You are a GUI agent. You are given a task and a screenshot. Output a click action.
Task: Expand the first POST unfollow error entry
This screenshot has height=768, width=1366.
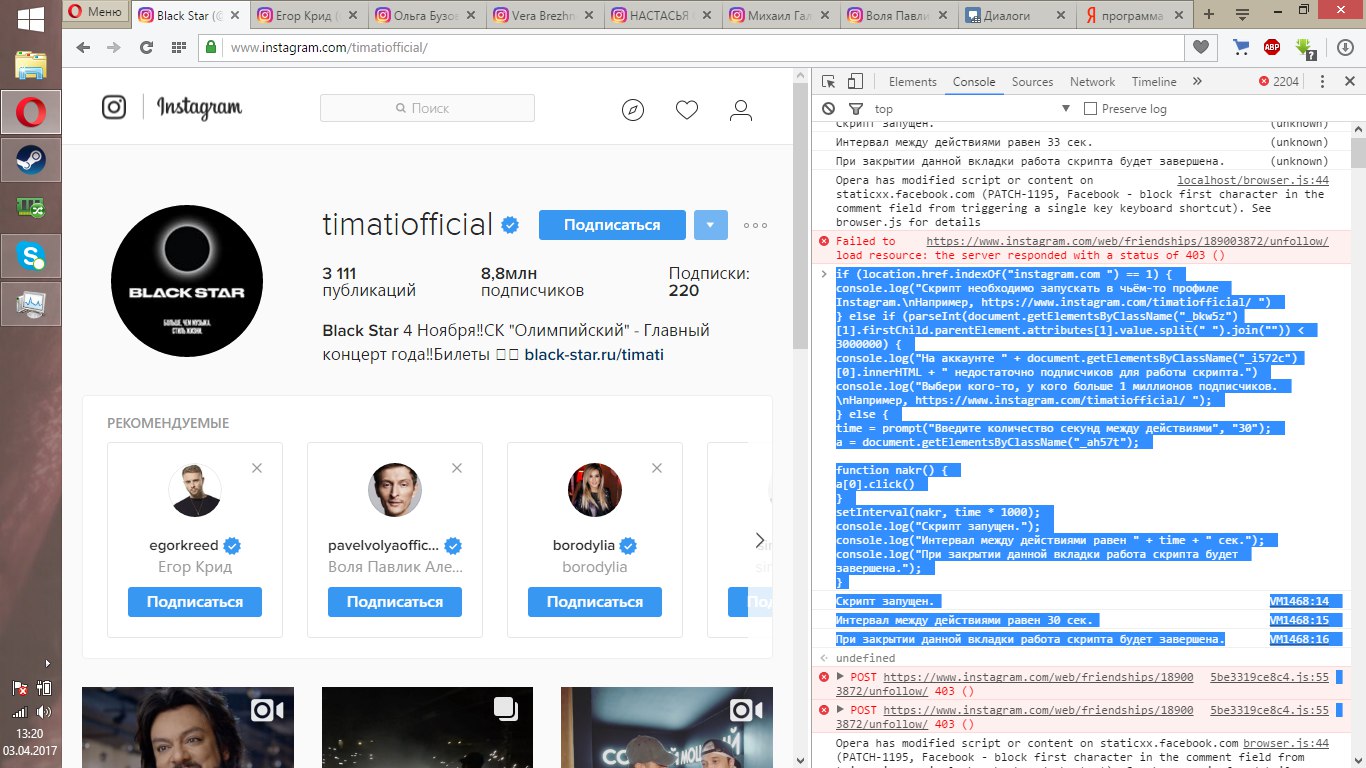click(841, 677)
